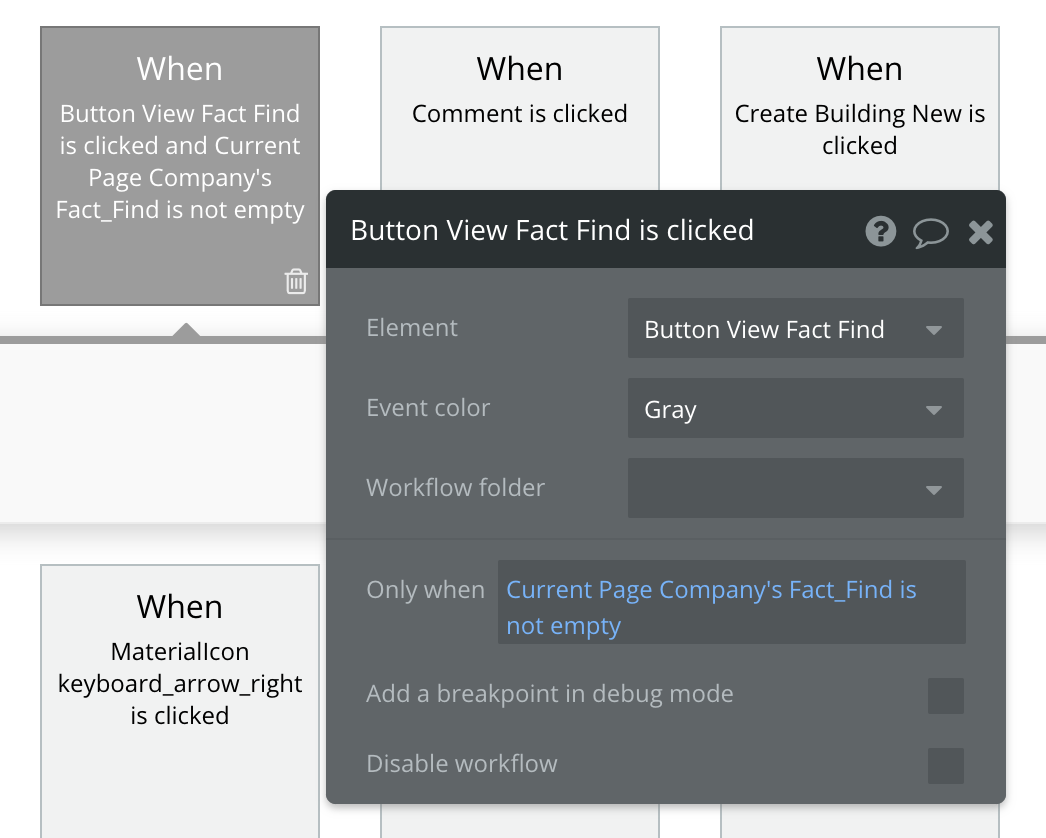Open the empty Workflow folder dropdown
The image size is (1046, 838).
[x=795, y=488]
